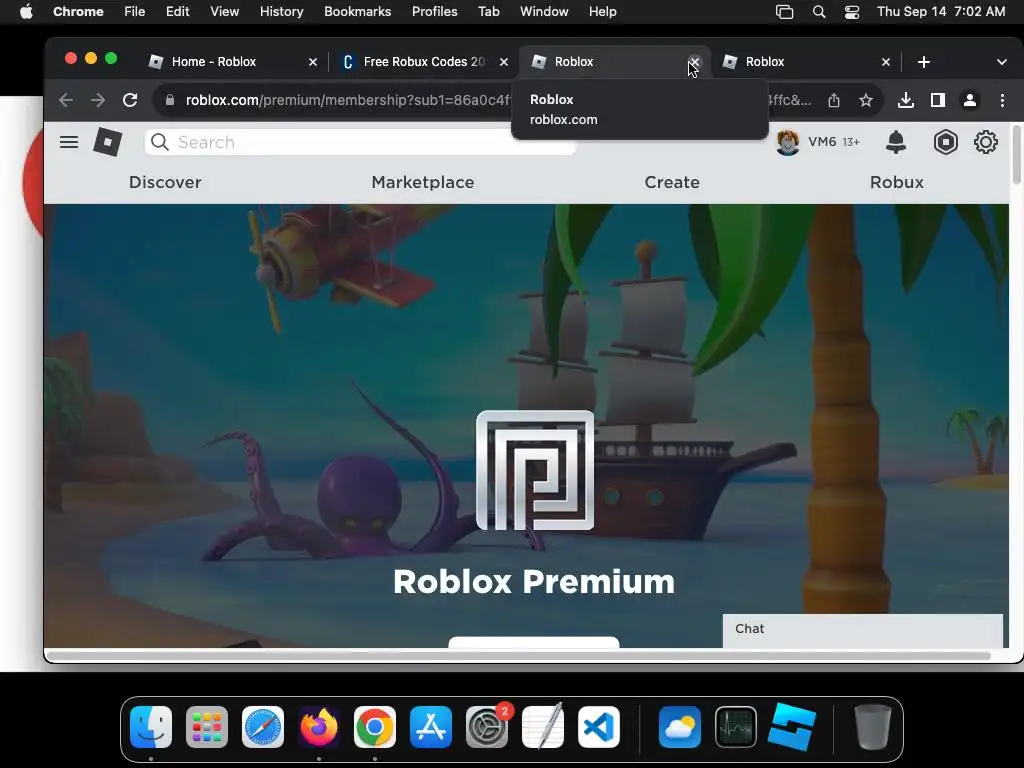The width and height of the screenshot is (1024, 768).
Task: Click the horizontal page scrollbar
Action: [519, 655]
